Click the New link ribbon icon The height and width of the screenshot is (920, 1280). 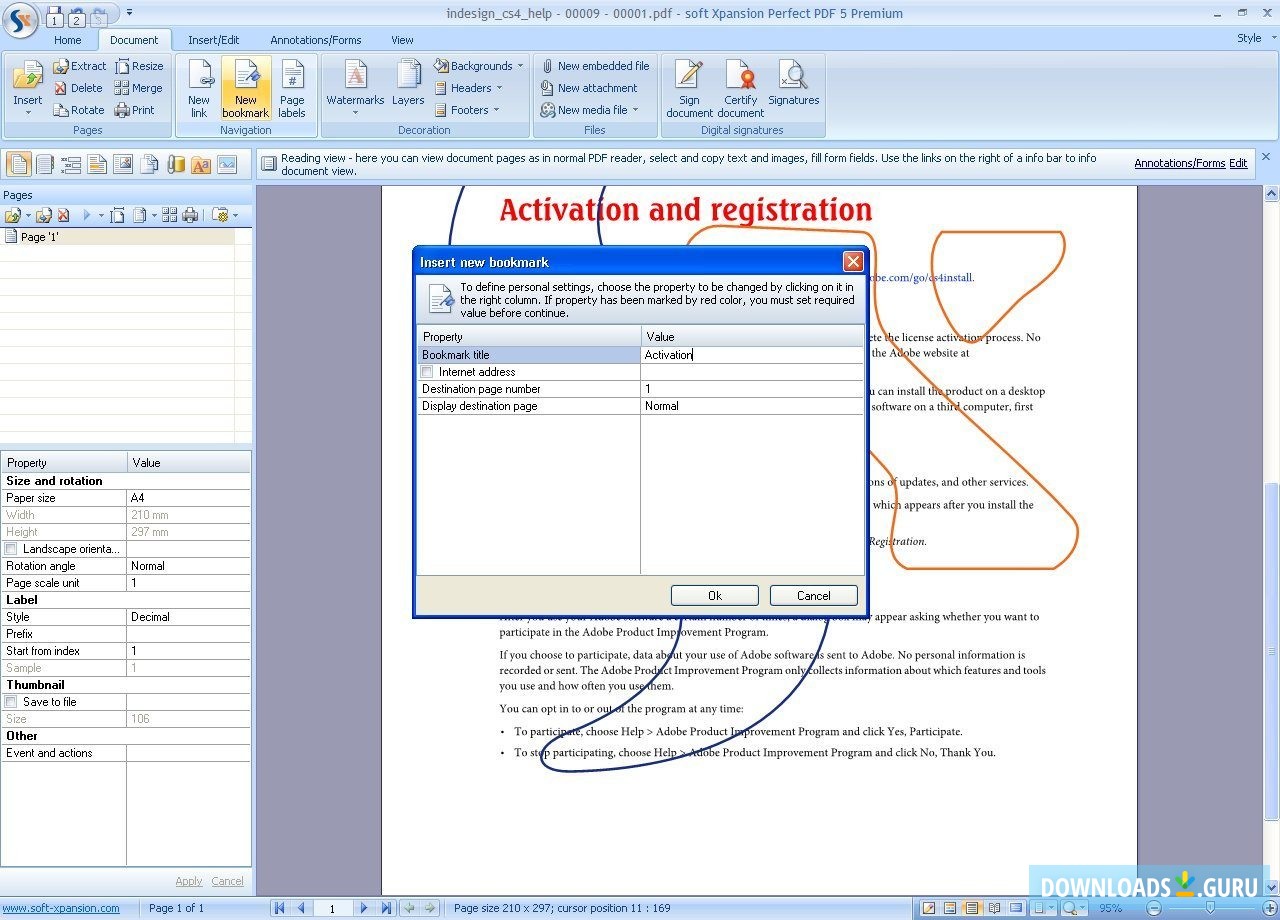pos(199,88)
